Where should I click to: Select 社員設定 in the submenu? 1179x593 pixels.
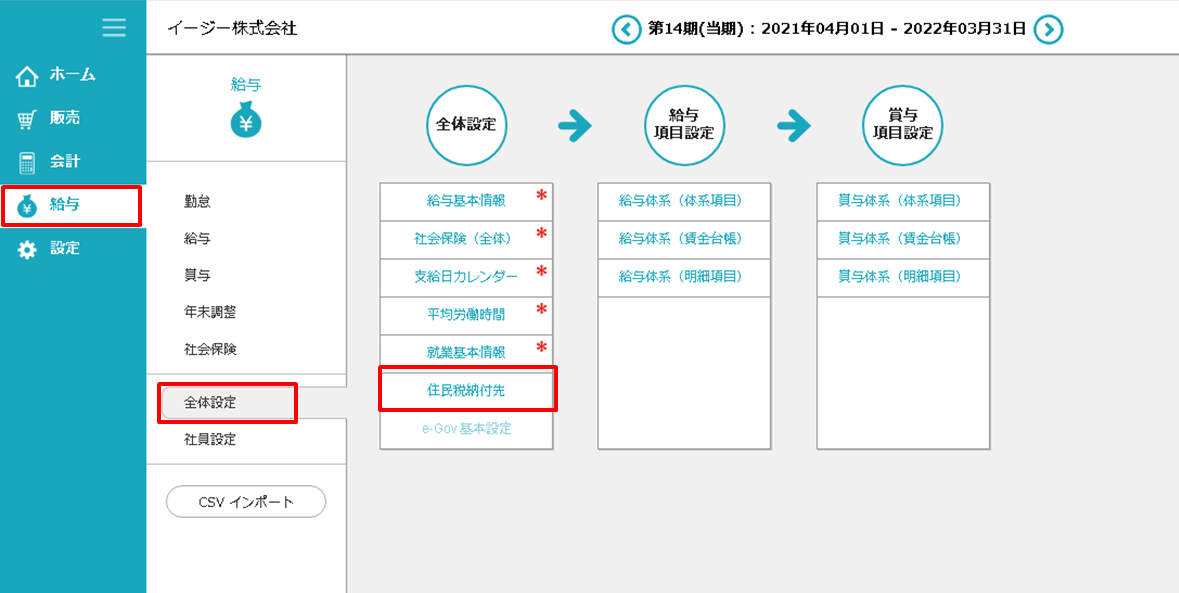(x=210, y=440)
